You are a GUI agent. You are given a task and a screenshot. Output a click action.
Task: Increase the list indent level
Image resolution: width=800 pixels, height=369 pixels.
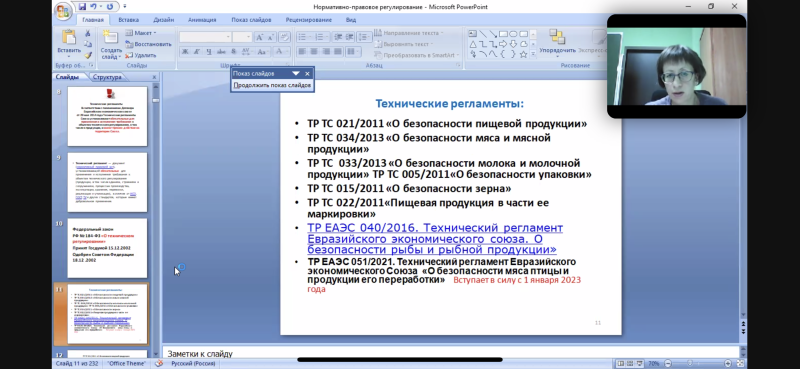point(349,37)
